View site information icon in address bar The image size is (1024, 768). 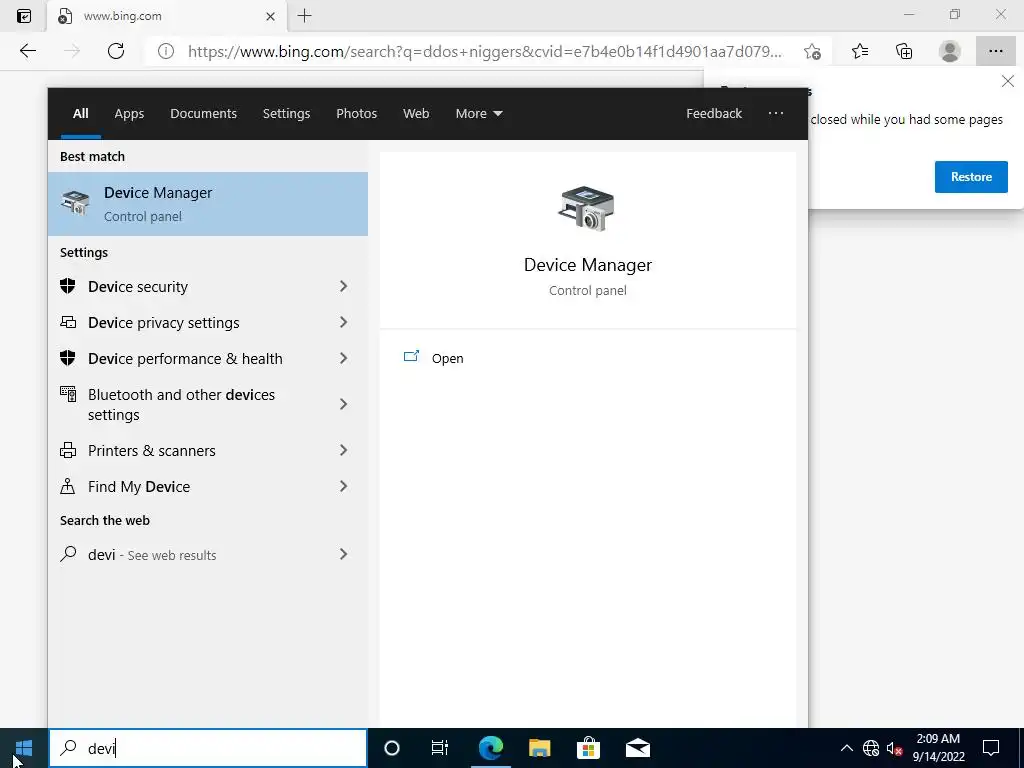[x=166, y=51]
